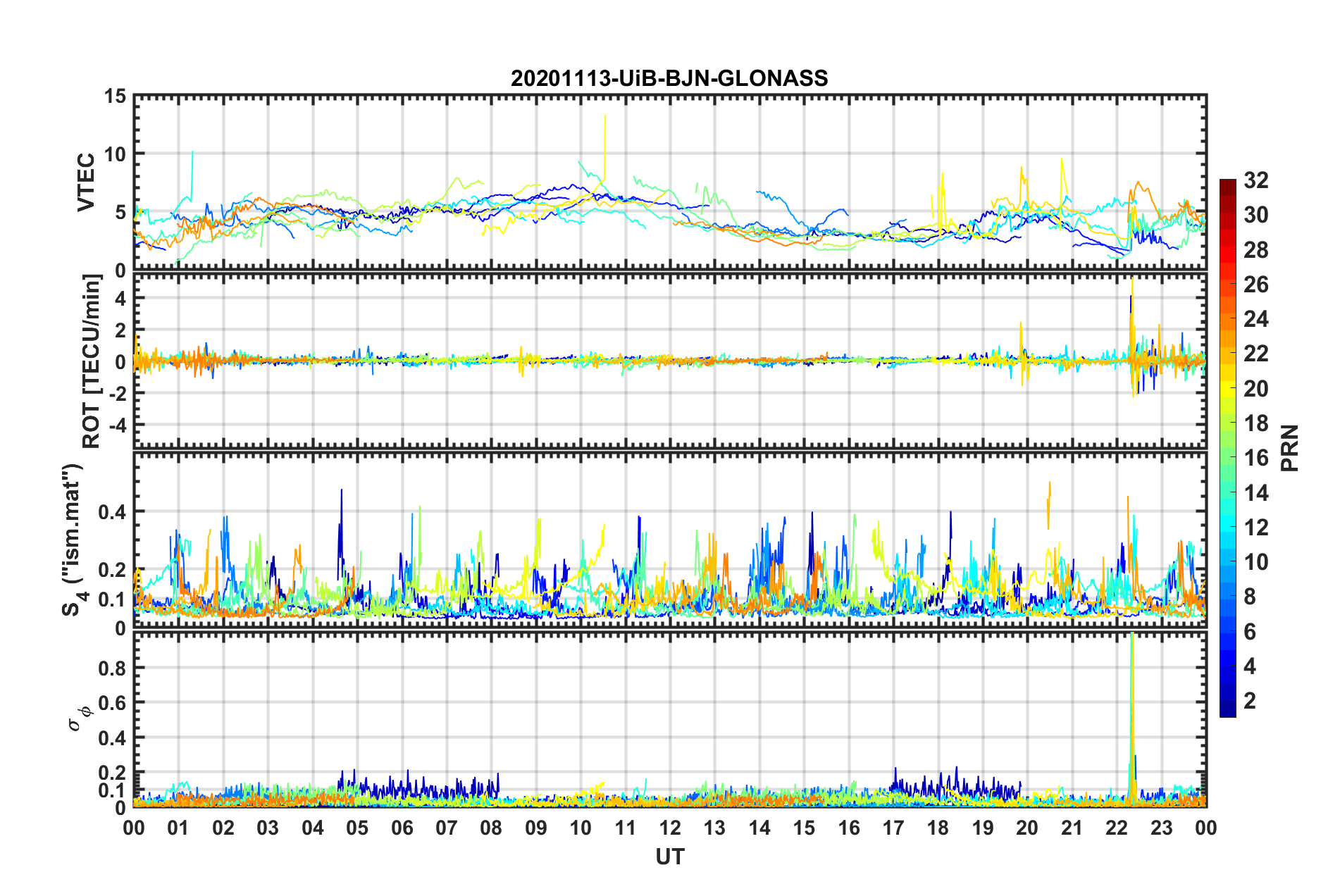The width and height of the screenshot is (1340, 896).
Task: Click the PRN colorbar color scale
Action: [x=1227, y=448]
